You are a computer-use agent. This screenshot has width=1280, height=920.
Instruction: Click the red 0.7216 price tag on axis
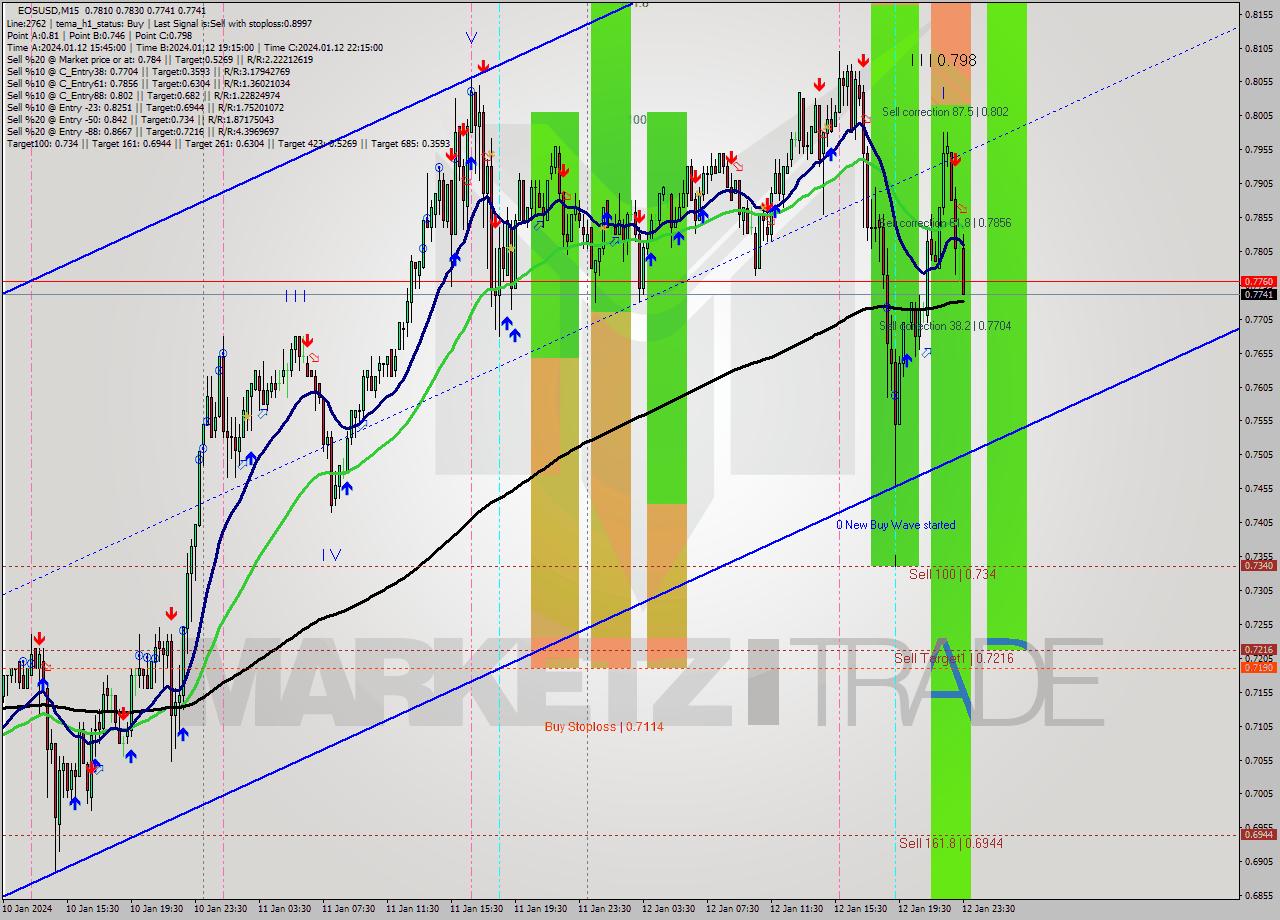(x=1258, y=650)
